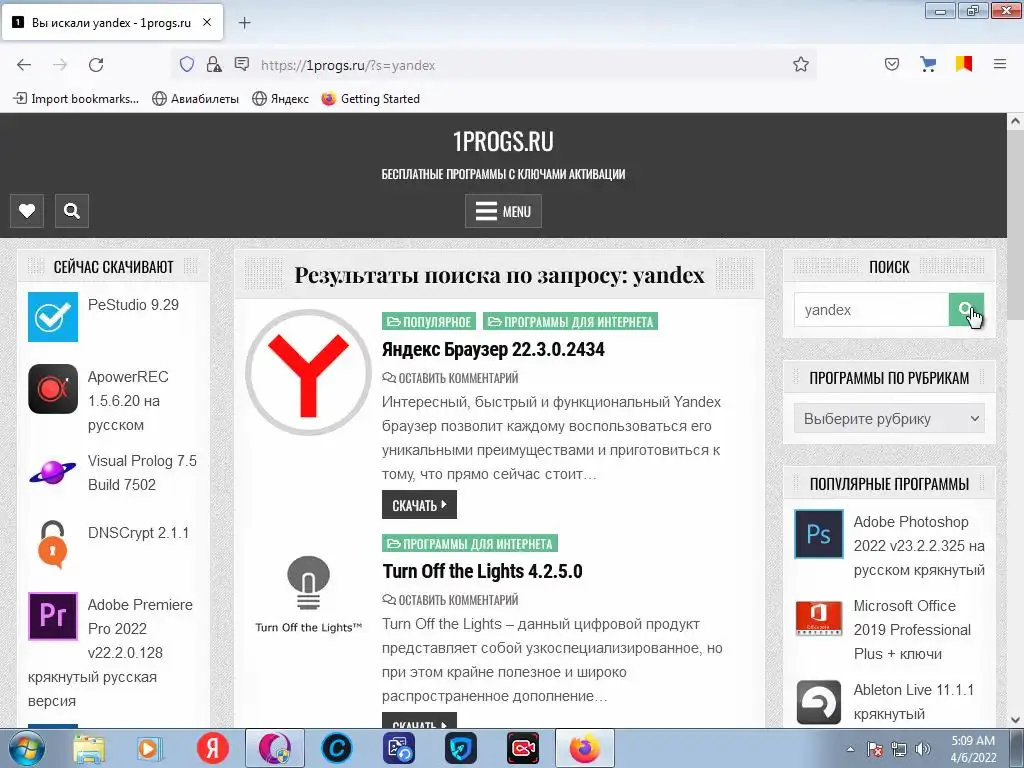Expand the 'Выберите рубрику' dropdown
The image size is (1024, 768).
[x=889, y=419]
